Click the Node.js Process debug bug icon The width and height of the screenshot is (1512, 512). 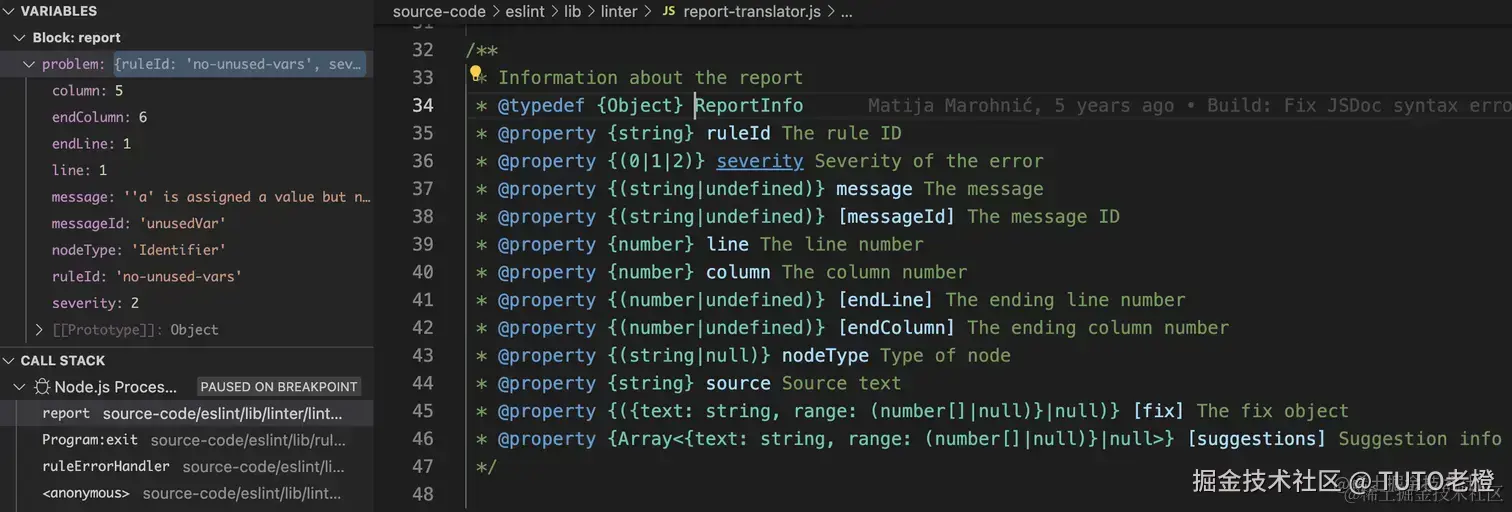(x=42, y=387)
